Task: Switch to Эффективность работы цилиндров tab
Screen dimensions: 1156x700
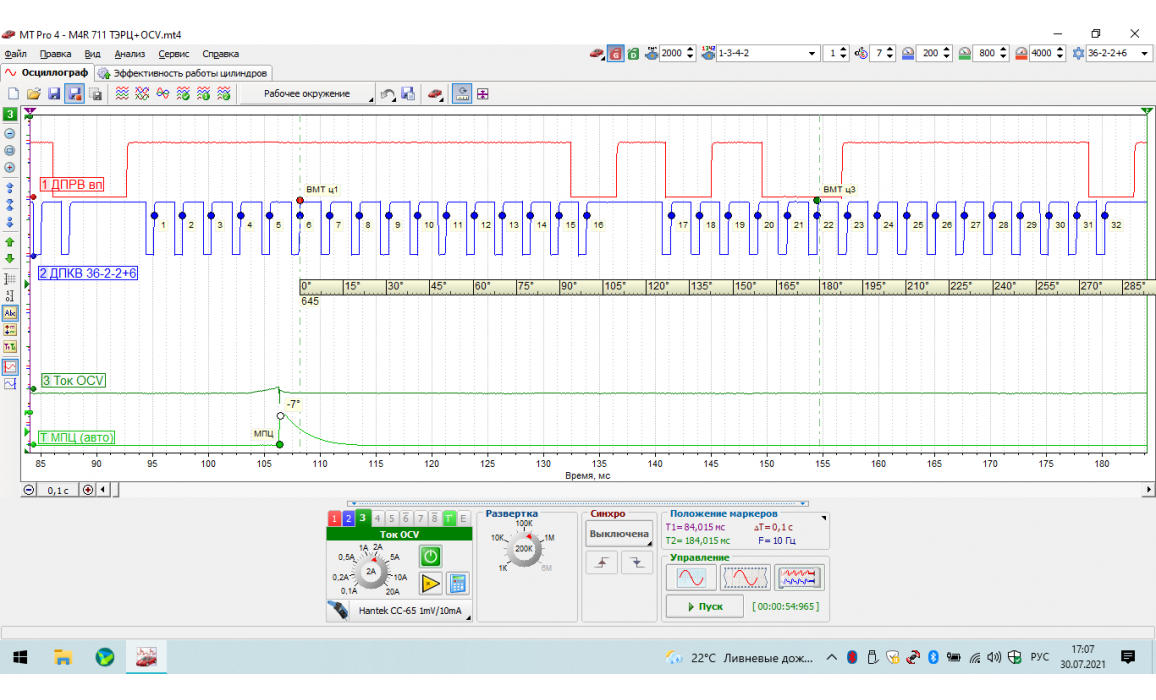Action: 183,73
